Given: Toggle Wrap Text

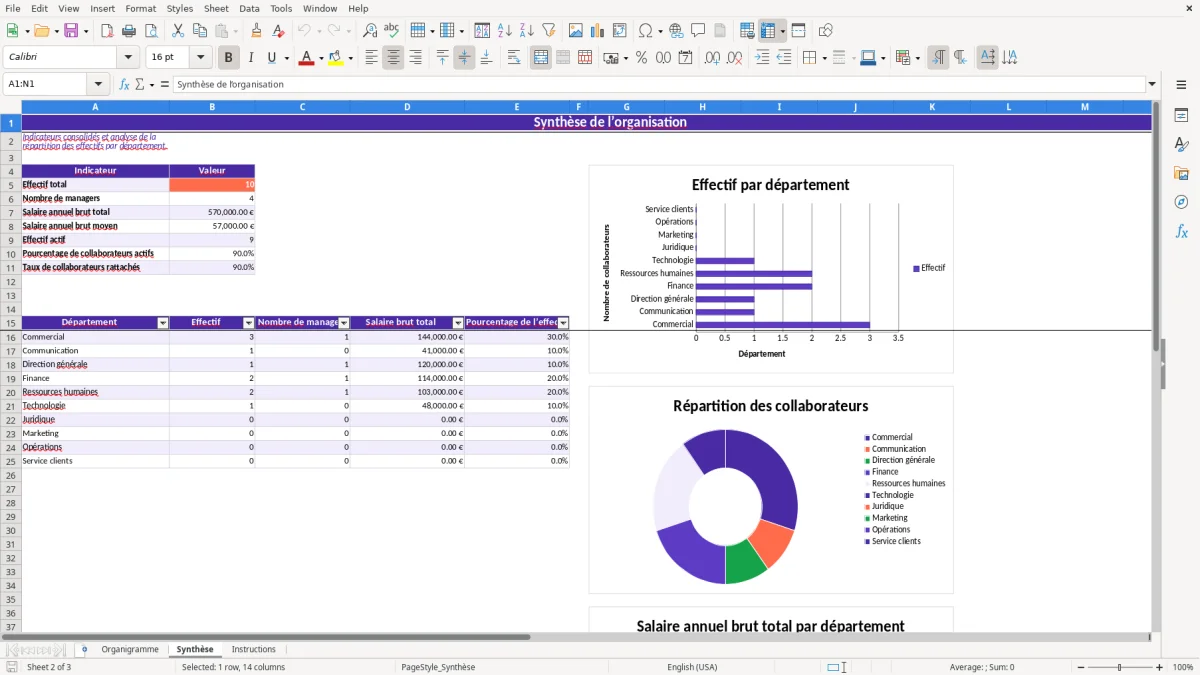Looking at the screenshot, I should tap(514, 58).
